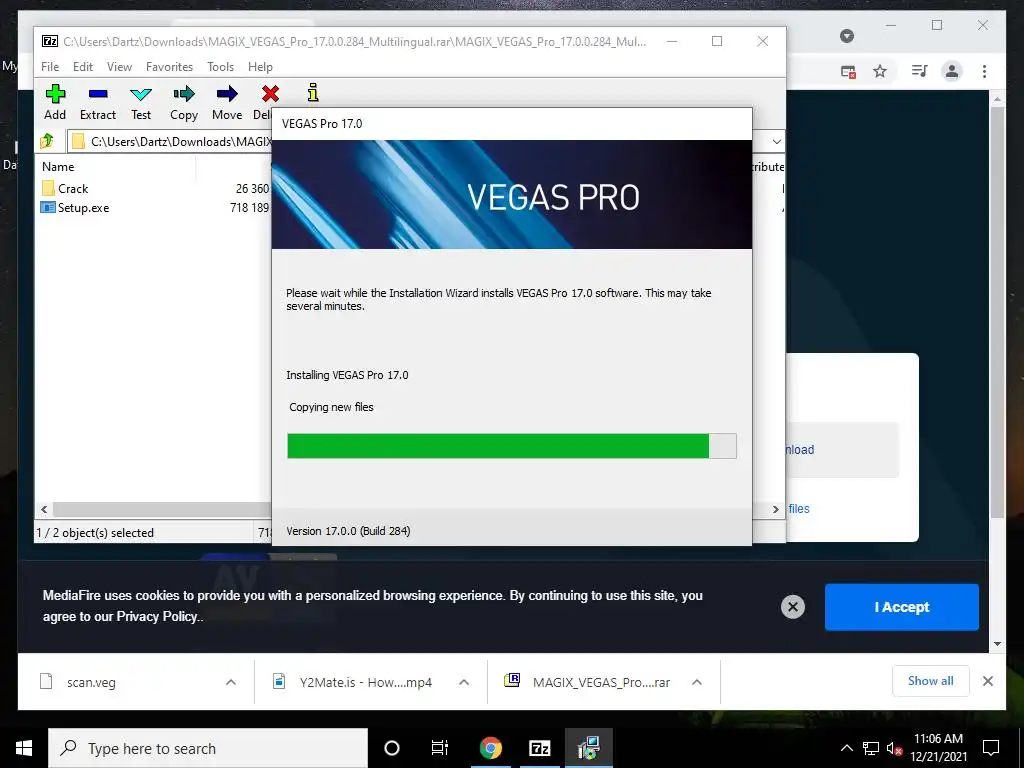Open Task View from the taskbar
1024x768 pixels.
pos(440,748)
